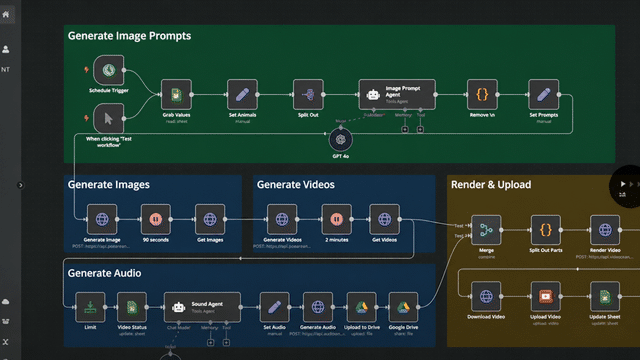
Task: Select the Upload Video YouTube node
Action: click(546, 297)
